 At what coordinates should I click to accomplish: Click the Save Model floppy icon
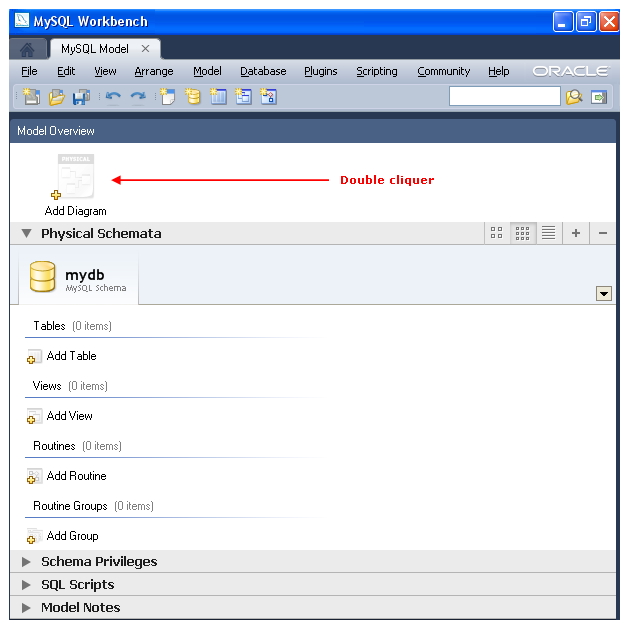click(x=81, y=97)
